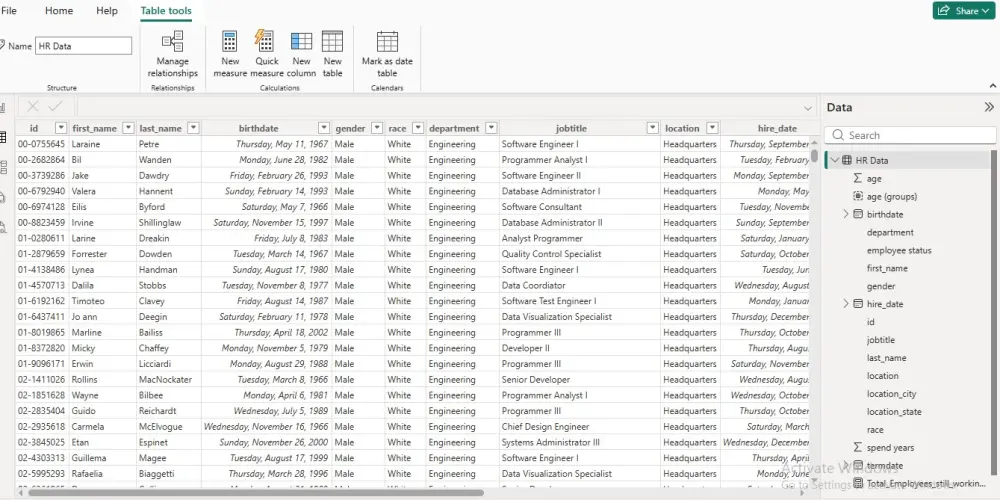The height and width of the screenshot is (500, 1000).
Task: Select the age (groups) field
Action: (x=892, y=196)
